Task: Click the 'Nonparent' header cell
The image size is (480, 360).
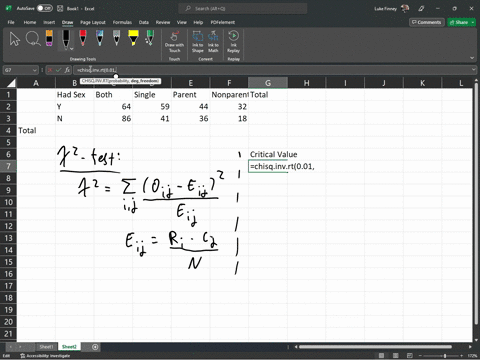Action: point(229,95)
